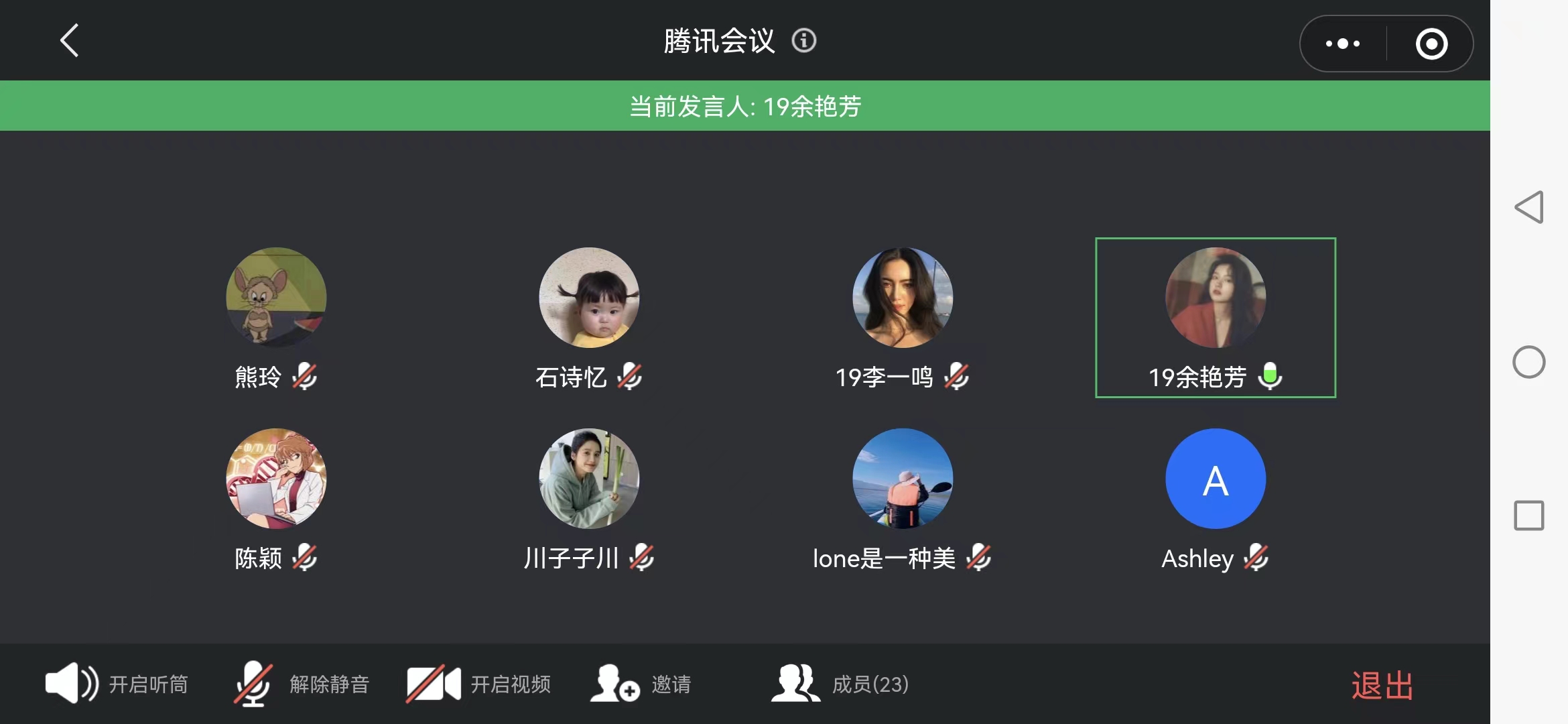Viewport: 1568px width, 724px height.
Task: Invite participants with 邀请 icon
Action: [640, 684]
